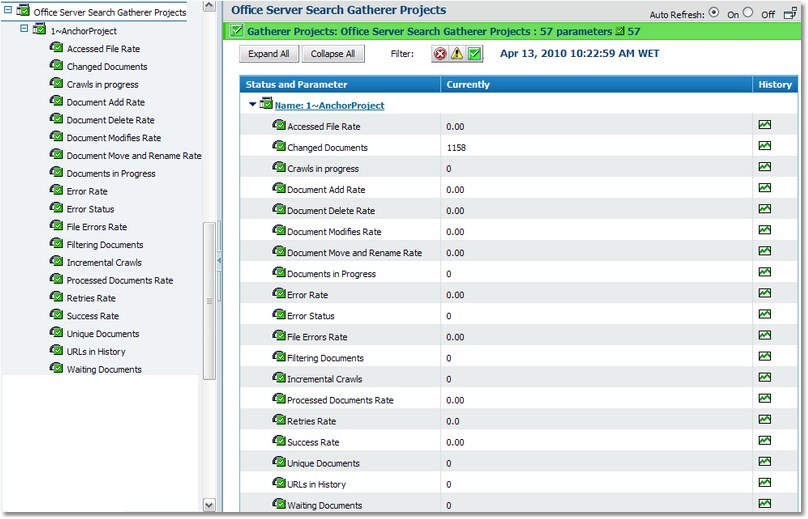
Task: Click the tree panel scroll down arrow
Action: pos(209,505)
